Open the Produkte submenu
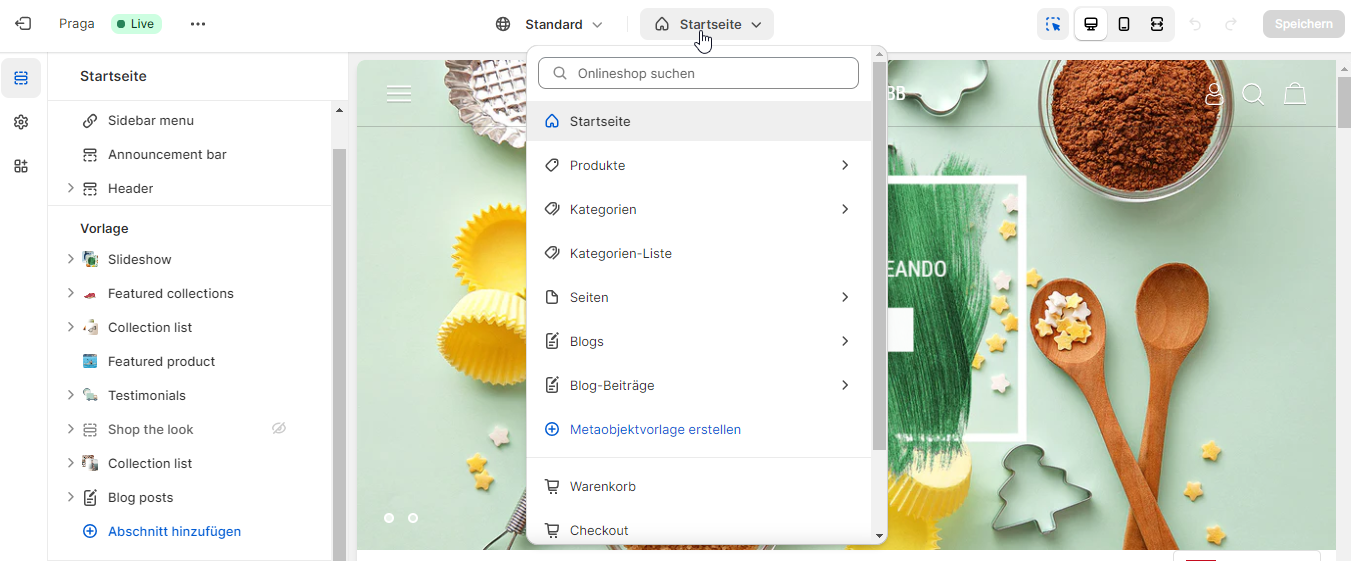This screenshot has height=561, width=1351. click(x=698, y=165)
